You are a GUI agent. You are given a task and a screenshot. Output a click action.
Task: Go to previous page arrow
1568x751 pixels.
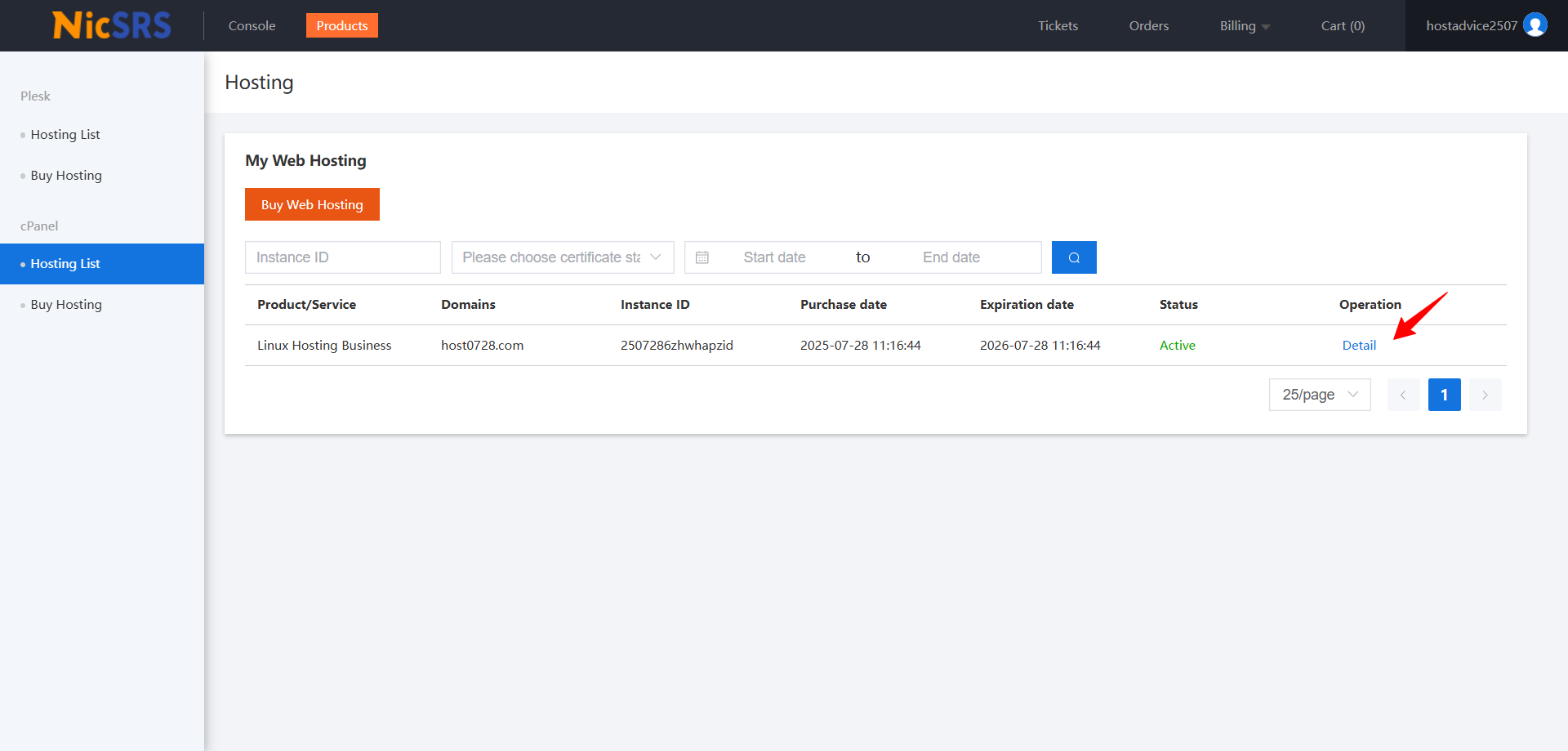[x=1403, y=395]
